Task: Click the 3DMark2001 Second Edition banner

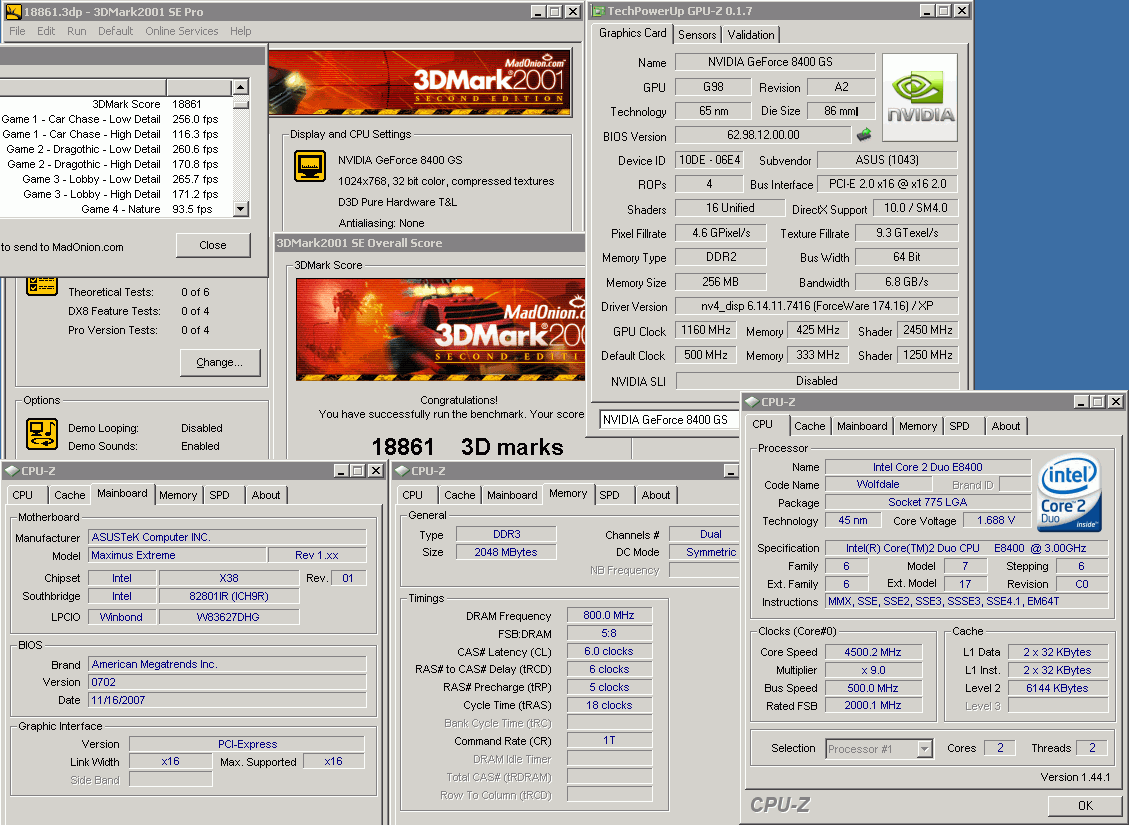Action: (x=420, y=83)
